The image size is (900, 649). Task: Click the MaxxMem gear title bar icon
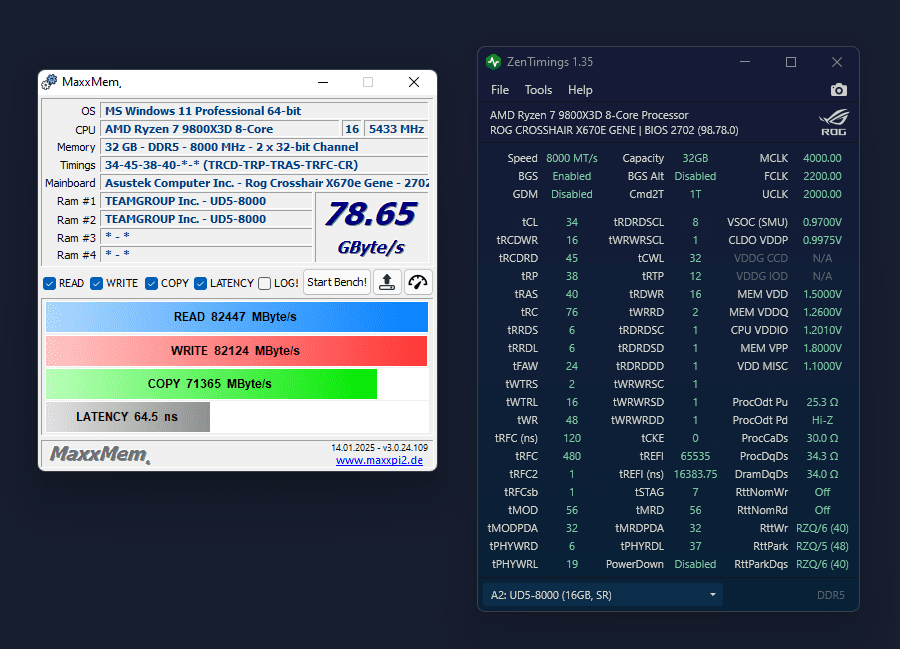point(49,82)
